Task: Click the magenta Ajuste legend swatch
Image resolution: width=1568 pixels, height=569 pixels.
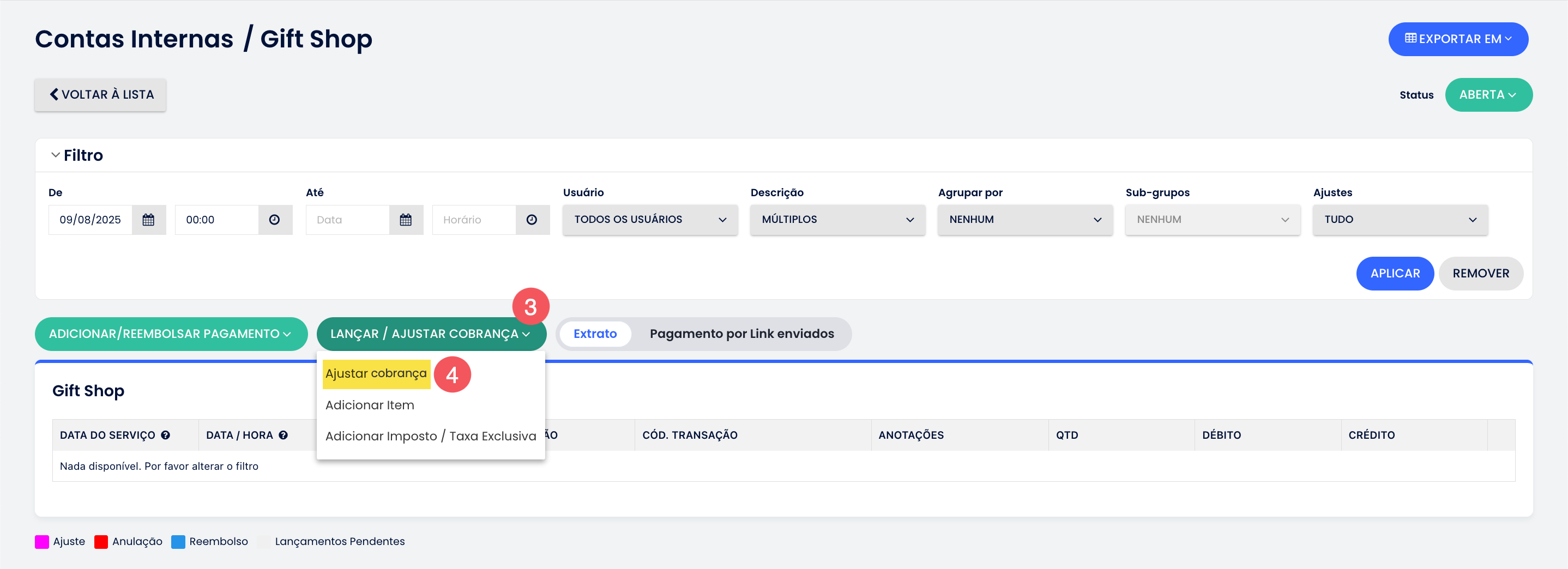Action: coord(42,542)
